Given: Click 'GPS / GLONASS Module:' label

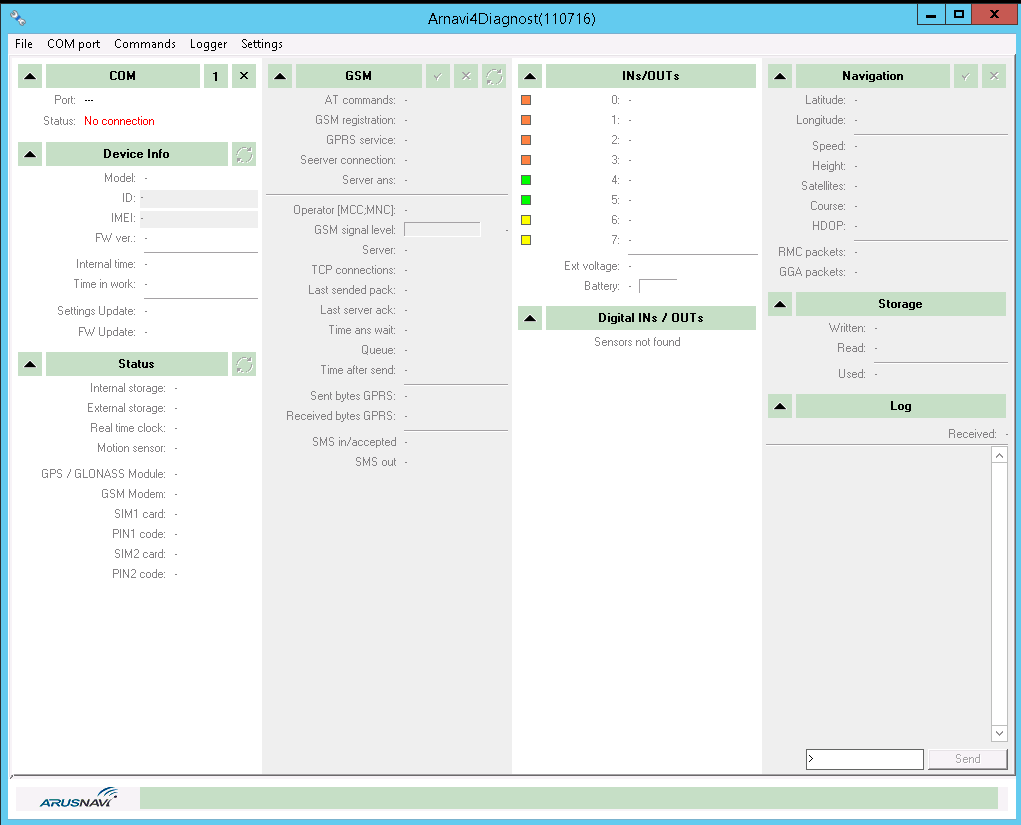Looking at the screenshot, I should point(104,474).
